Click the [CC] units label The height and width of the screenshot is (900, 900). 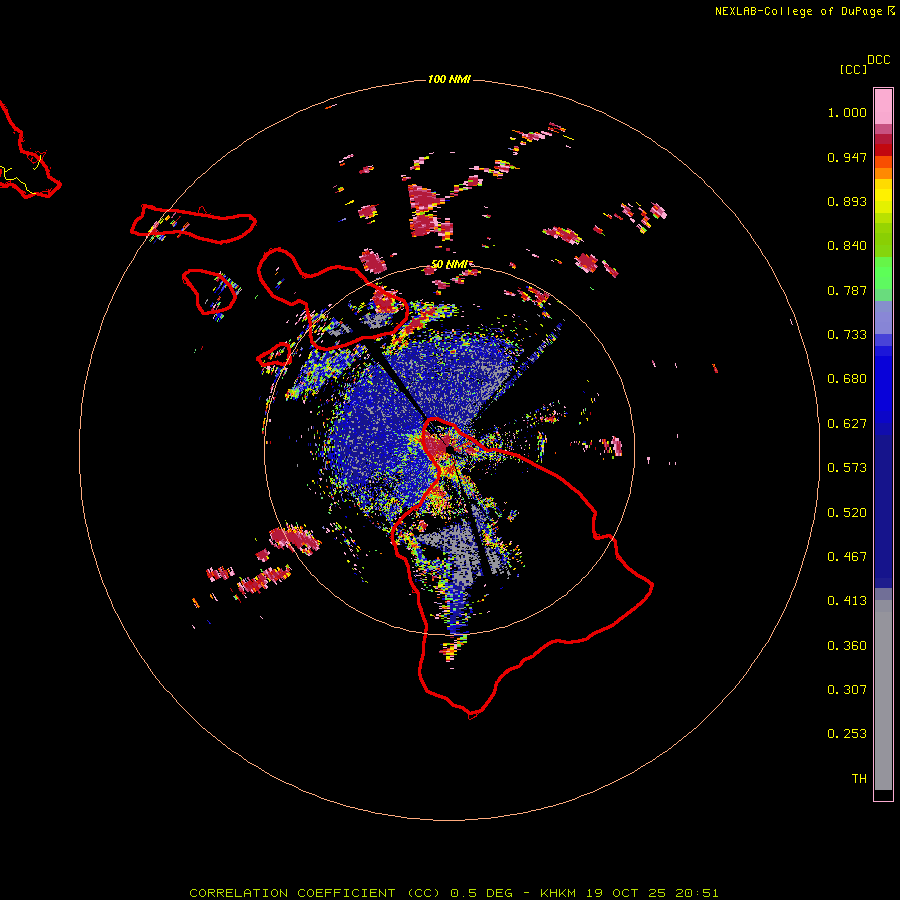click(x=853, y=69)
